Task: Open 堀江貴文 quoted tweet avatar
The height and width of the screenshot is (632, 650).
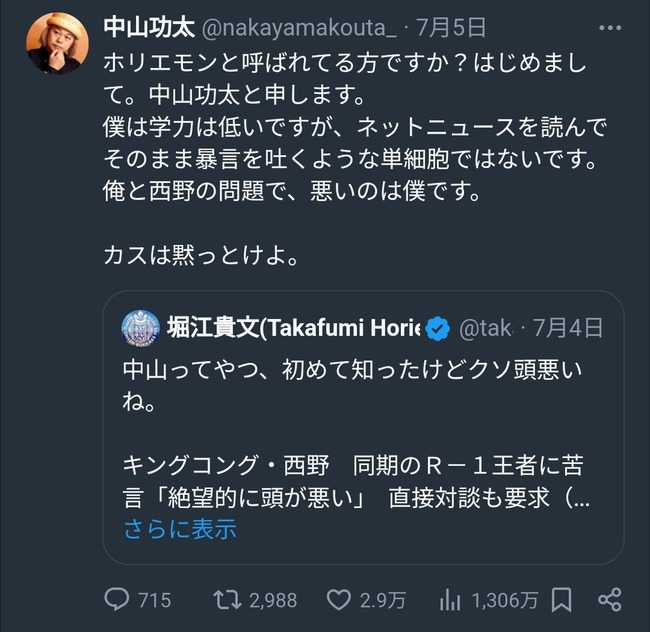Action: tap(141, 328)
